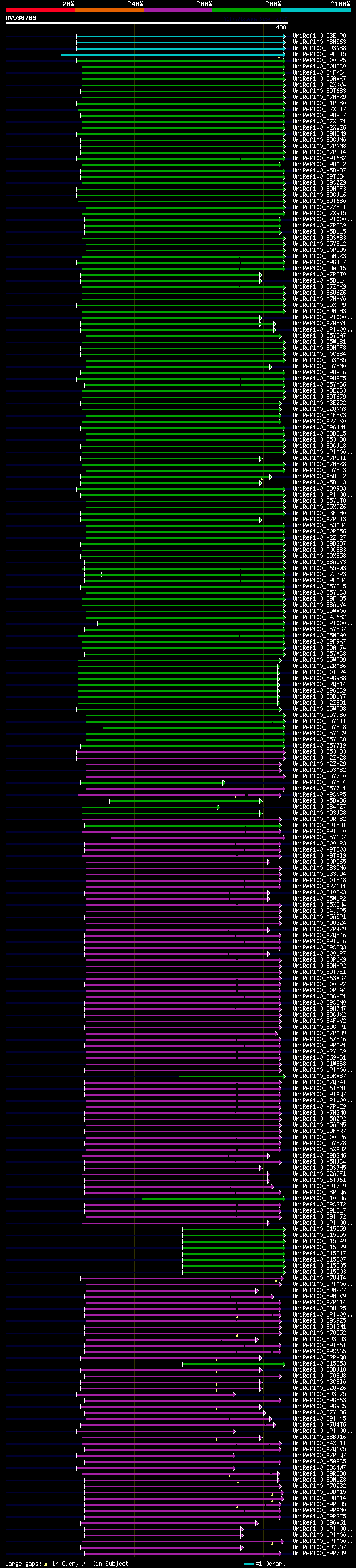The width and height of the screenshot is (356, 1568).
Task: Open hit UniRef100_B9T683
Action: point(319,91)
